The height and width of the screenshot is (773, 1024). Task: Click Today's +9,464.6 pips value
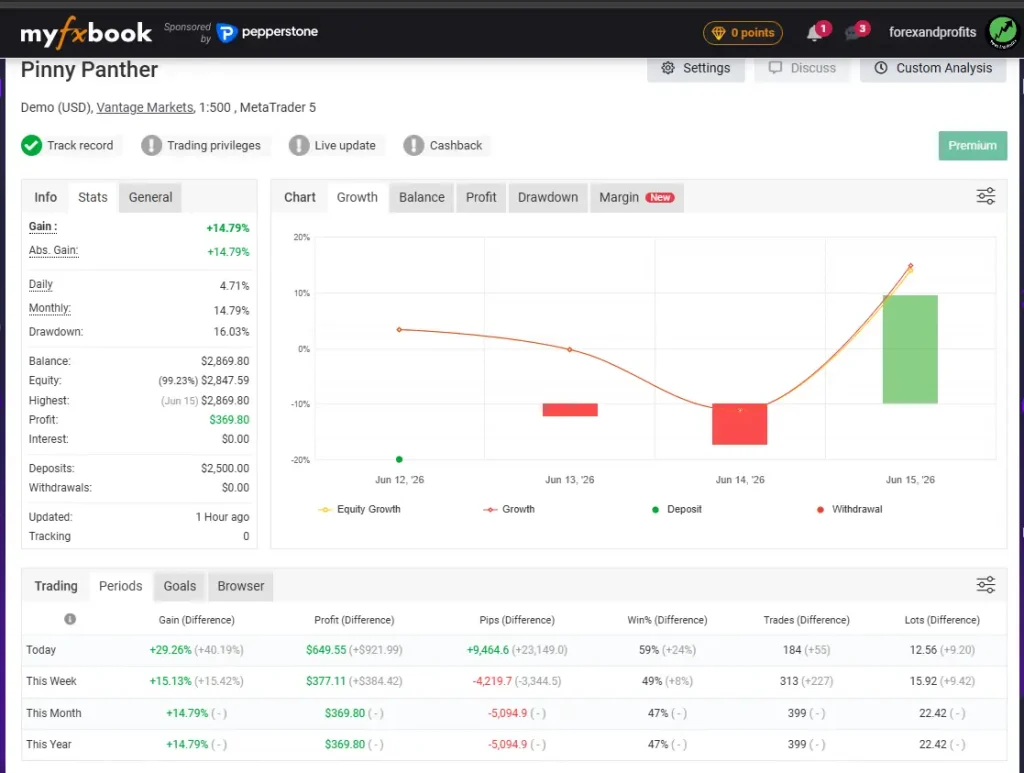pos(488,650)
